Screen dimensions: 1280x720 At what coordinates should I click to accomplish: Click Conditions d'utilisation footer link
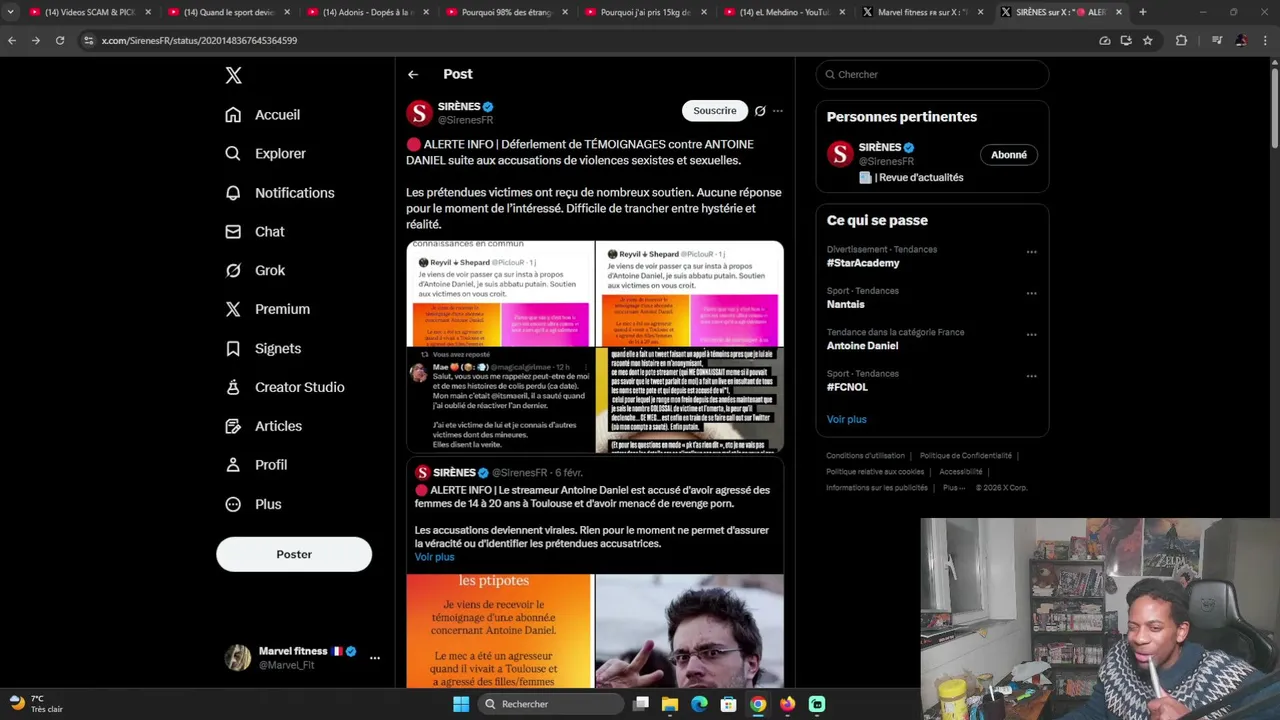point(865,456)
